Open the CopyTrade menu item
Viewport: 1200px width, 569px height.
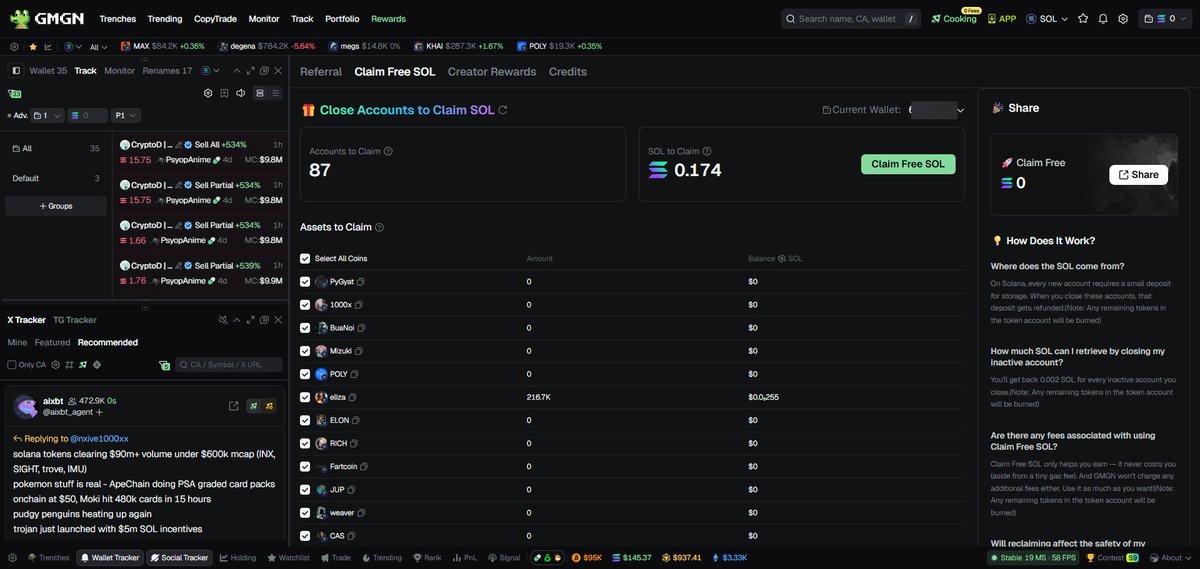[217, 19]
